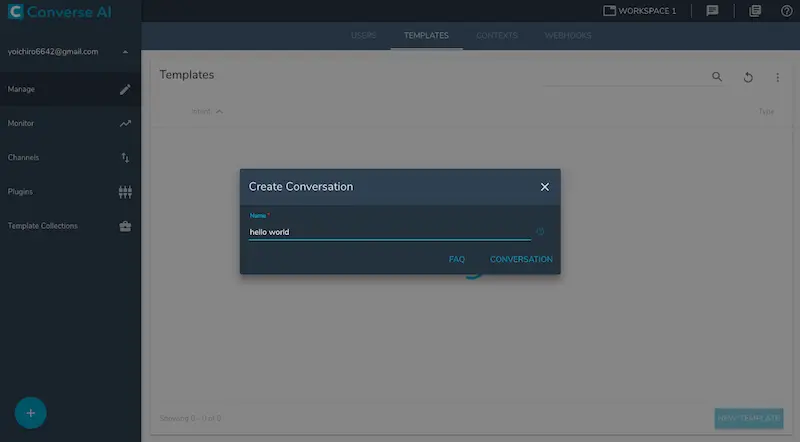Click the New Template button
Image resolution: width=800 pixels, height=442 pixels.
point(749,418)
